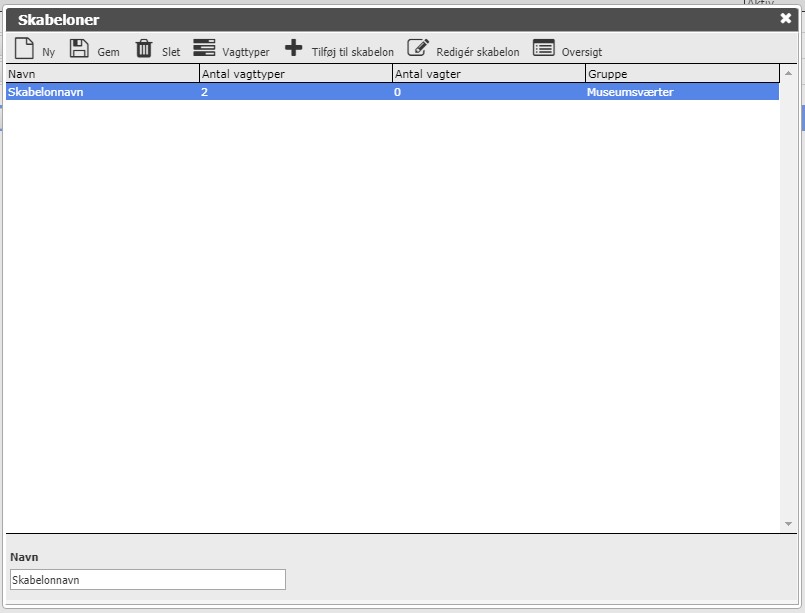Viewport: 805px width, 613px height.
Task: Click the Museumsværter cell in the Gruppe column
Action: (x=631, y=92)
